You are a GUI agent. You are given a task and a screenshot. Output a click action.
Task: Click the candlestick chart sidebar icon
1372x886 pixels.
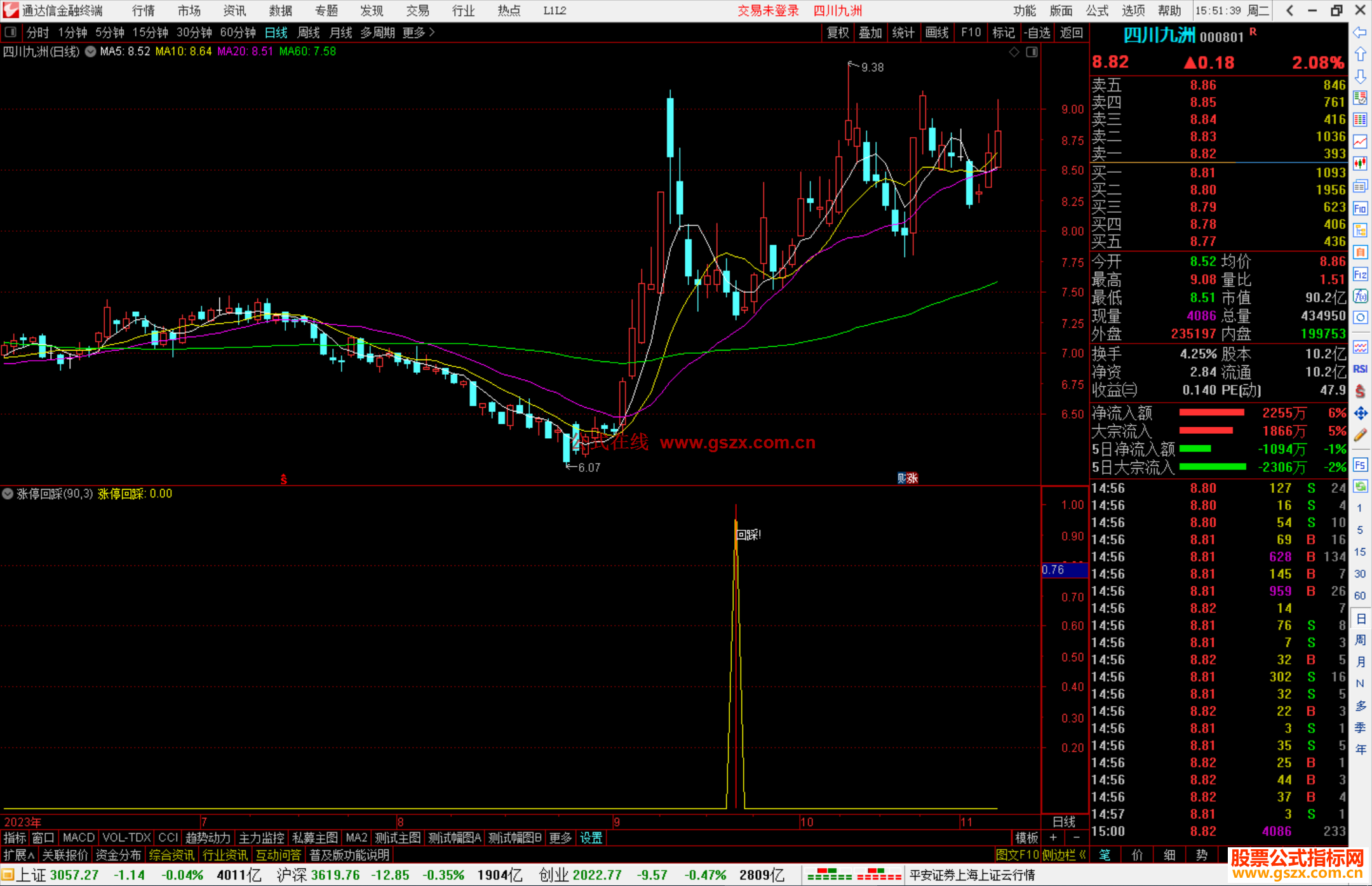1360,164
